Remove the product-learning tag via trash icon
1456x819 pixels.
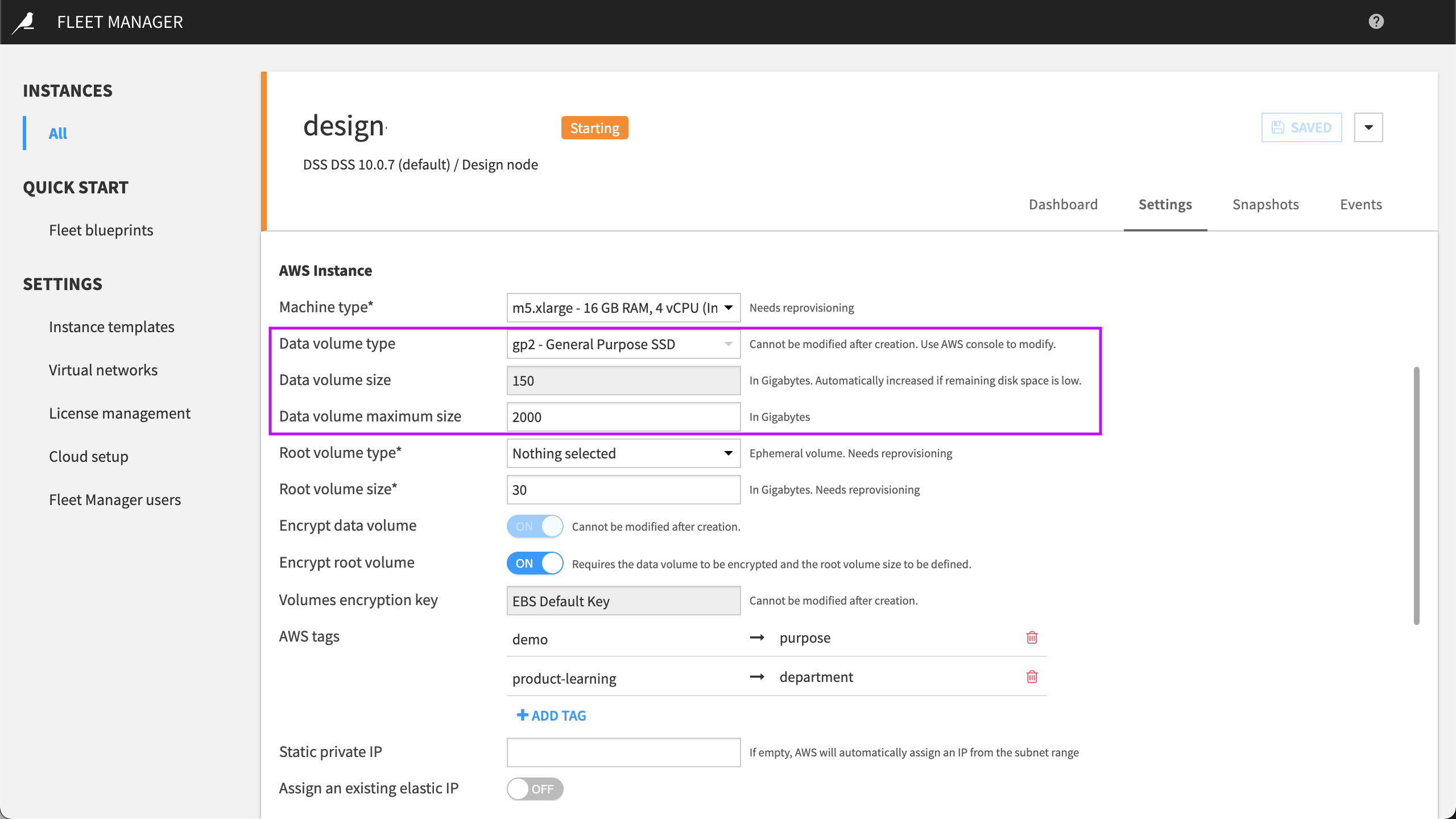[1032, 677]
